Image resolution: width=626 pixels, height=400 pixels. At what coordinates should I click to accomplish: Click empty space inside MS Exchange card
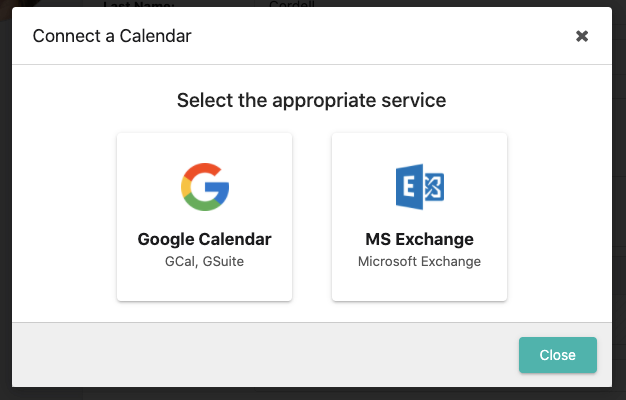point(419,284)
